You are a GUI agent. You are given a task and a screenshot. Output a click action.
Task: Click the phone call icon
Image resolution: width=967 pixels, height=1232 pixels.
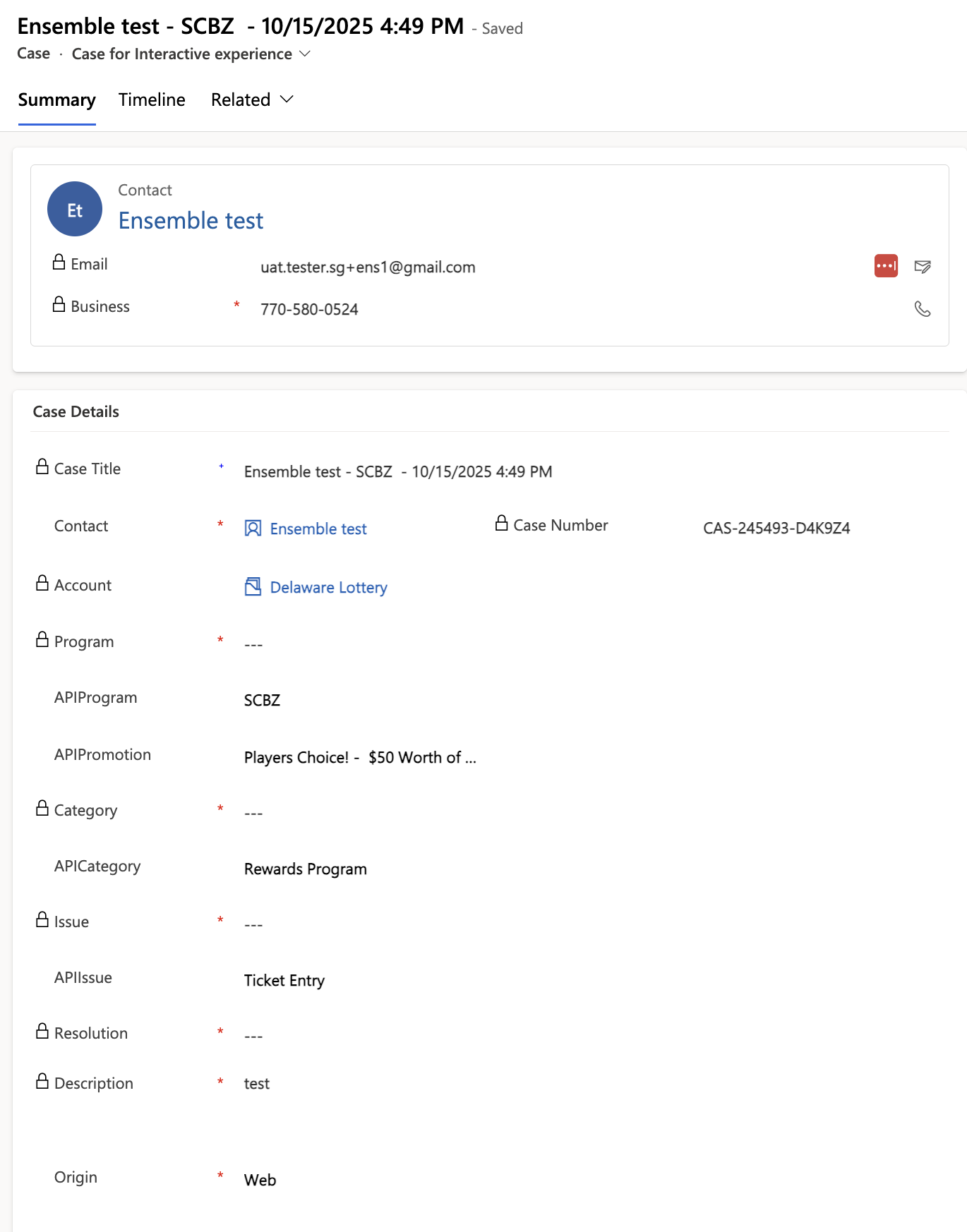(x=922, y=309)
